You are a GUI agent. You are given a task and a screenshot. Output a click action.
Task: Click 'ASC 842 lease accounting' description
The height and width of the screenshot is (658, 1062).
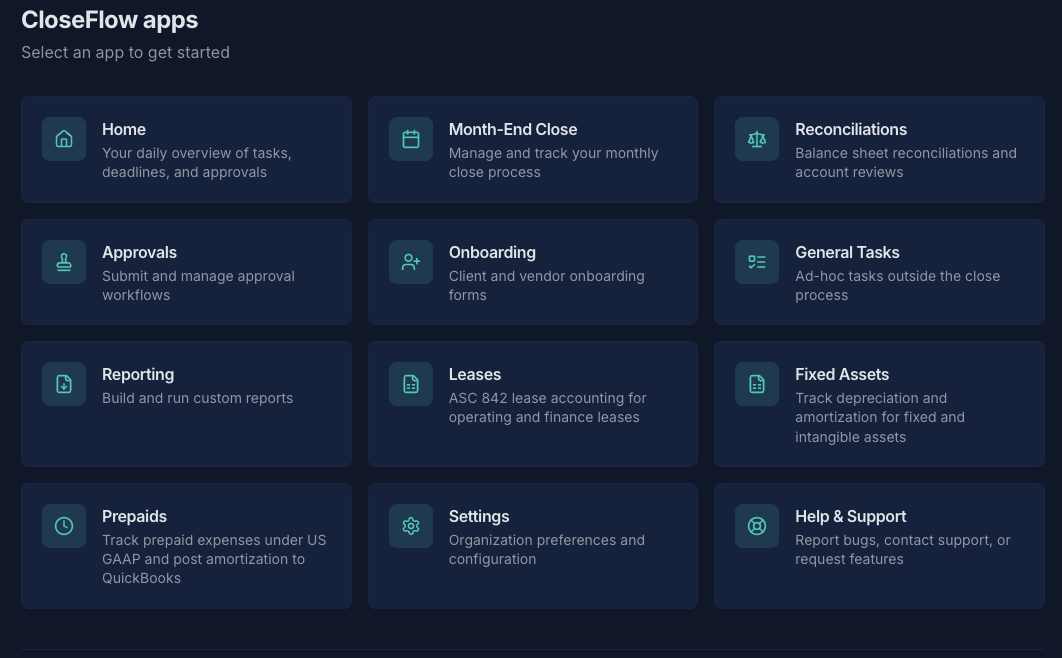[547, 408]
